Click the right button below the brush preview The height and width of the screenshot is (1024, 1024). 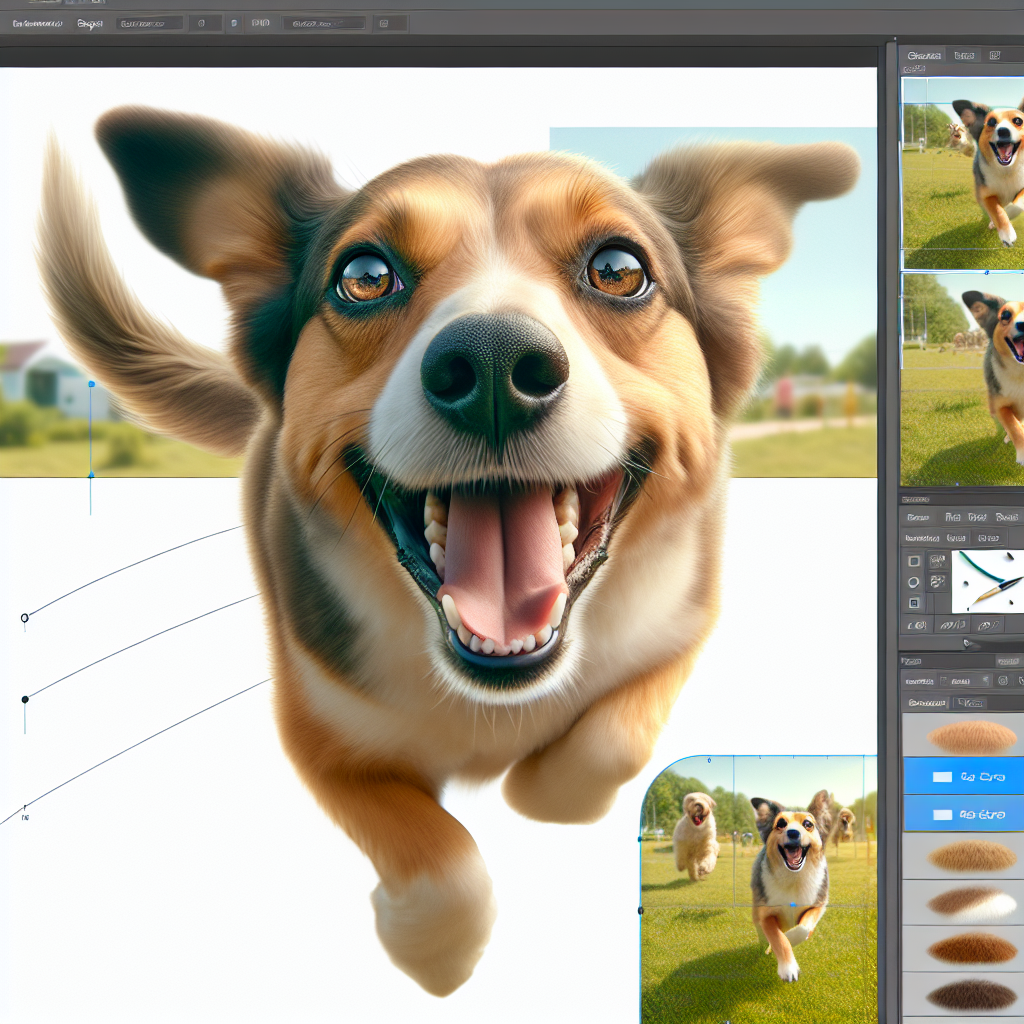tap(987, 626)
